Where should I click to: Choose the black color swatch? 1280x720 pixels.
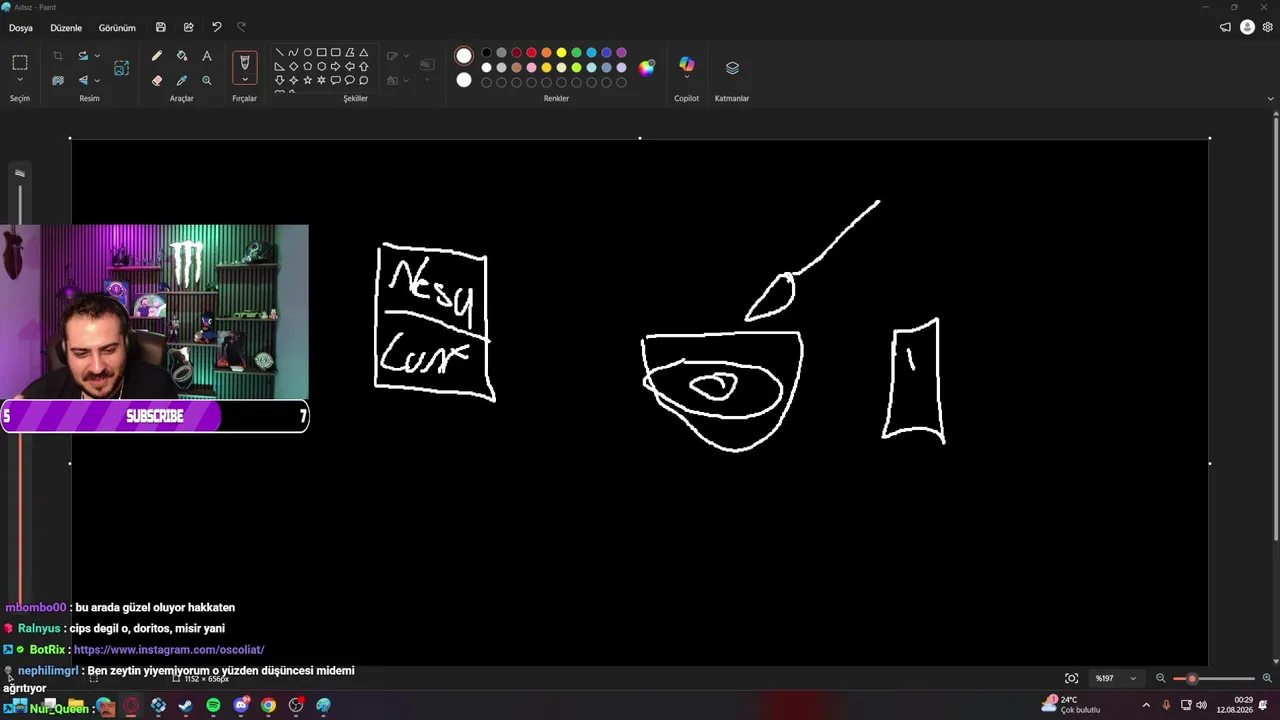[x=486, y=53]
